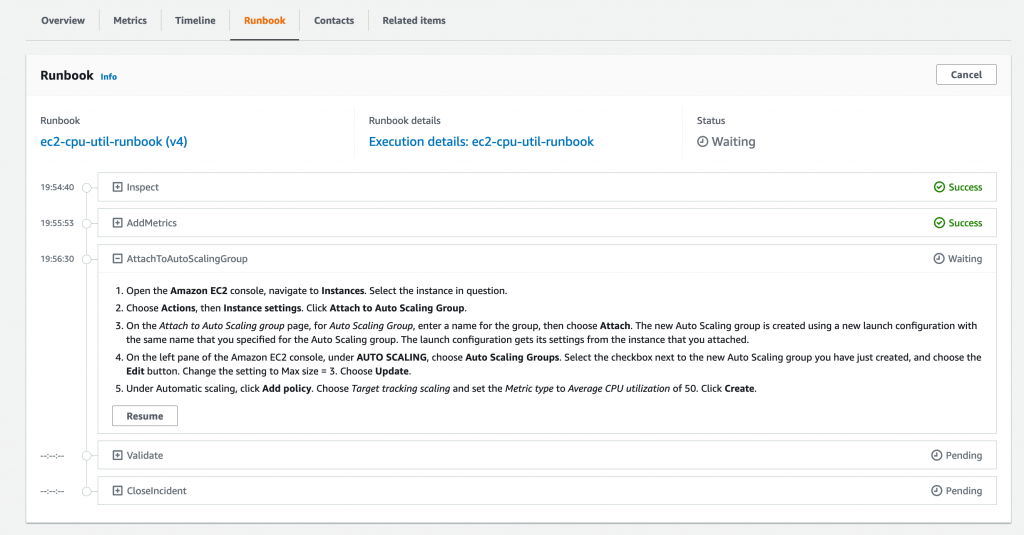
Task: Click the Validate 'Pending' status text
Action: 964,455
